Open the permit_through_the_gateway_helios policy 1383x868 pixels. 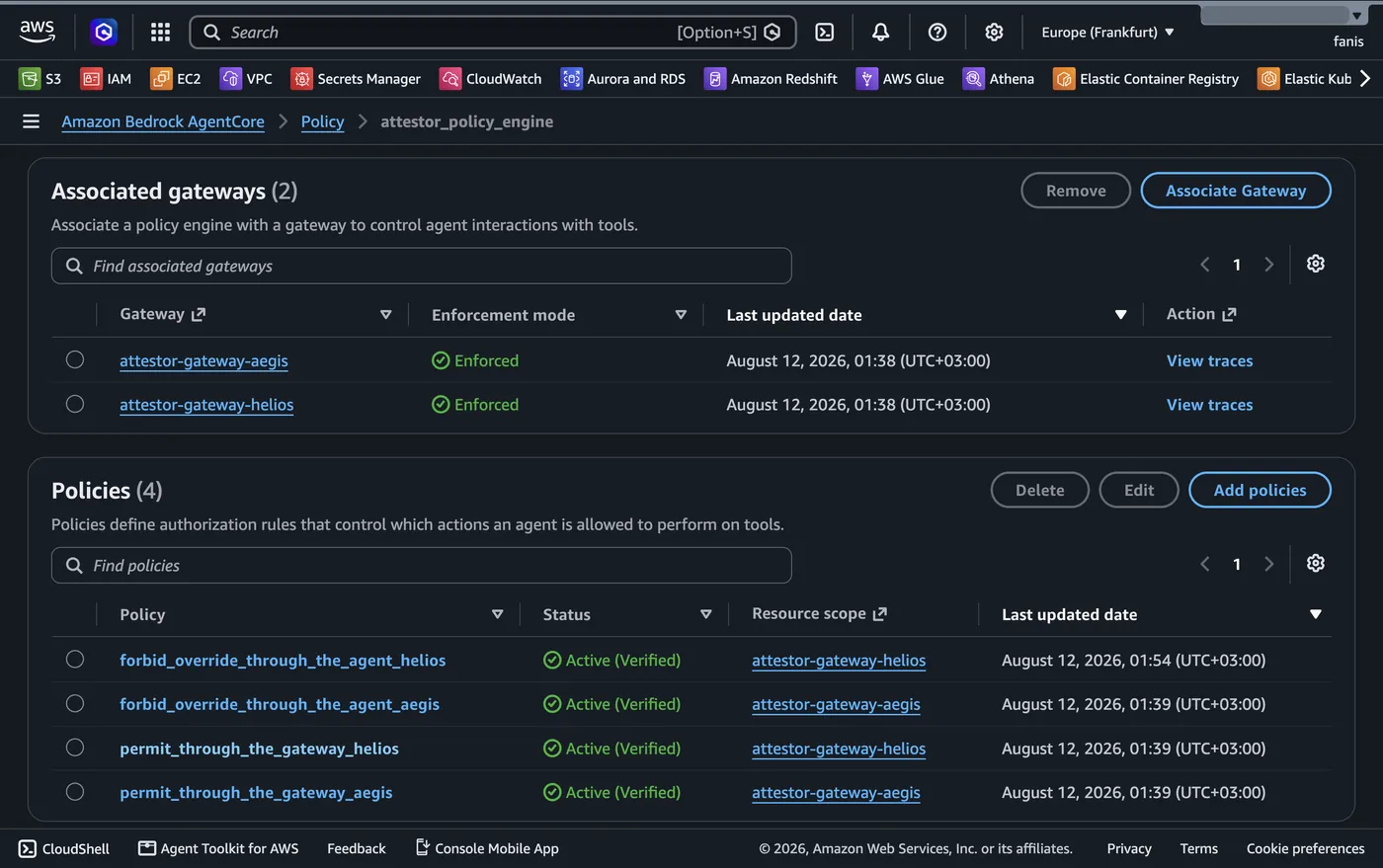259,749
